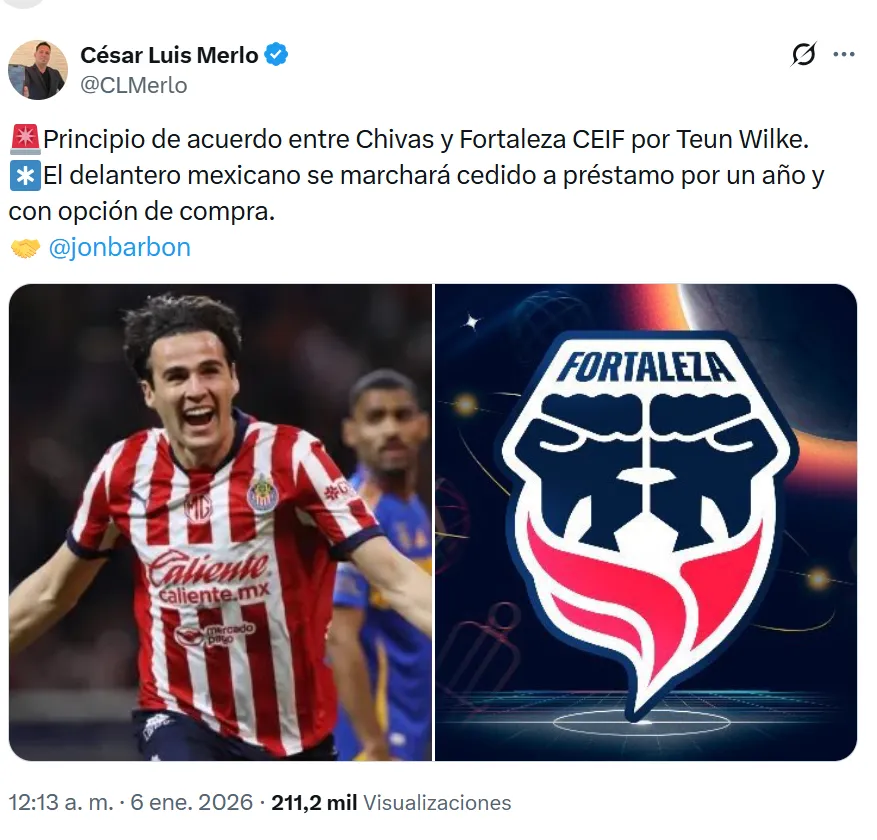The height and width of the screenshot is (840, 877).
Task: Click the 6 ene. 2026 date
Action: pyautogui.click(x=192, y=803)
